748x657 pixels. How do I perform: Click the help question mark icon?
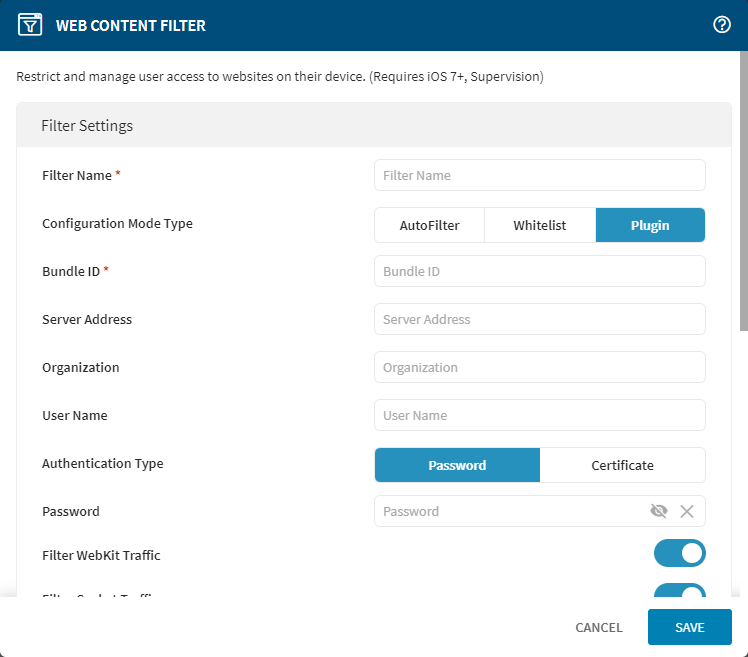(722, 25)
